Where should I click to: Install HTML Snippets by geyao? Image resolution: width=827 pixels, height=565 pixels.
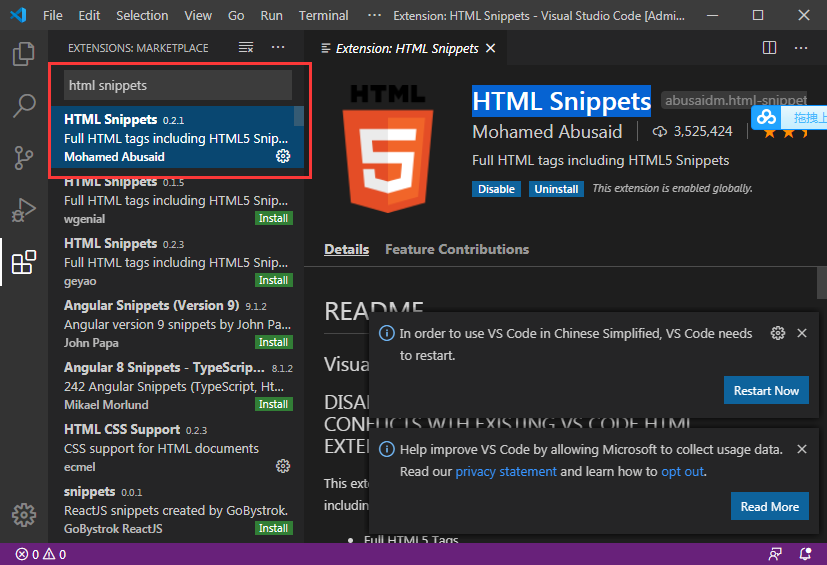click(x=273, y=280)
